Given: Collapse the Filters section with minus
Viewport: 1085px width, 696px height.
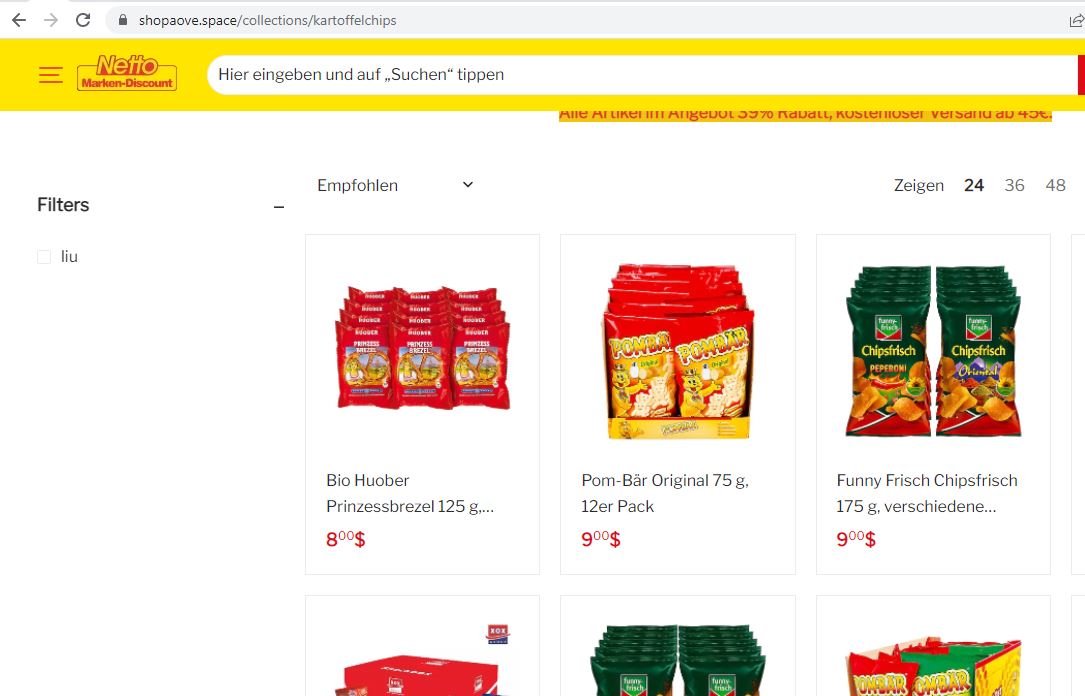Looking at the screenshot, I should click(x=279, y=207).
